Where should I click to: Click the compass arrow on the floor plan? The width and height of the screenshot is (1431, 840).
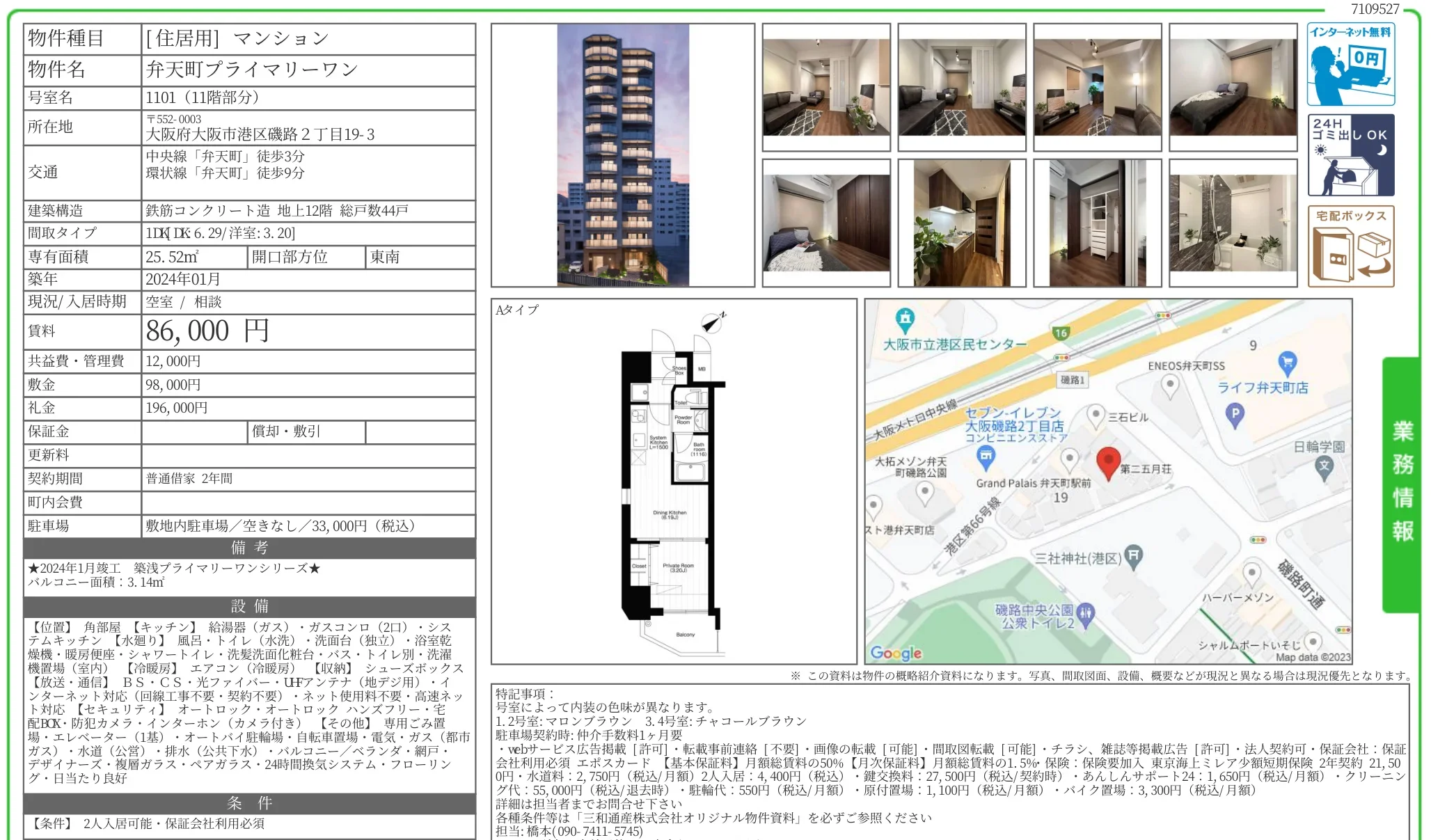(713, 320)
